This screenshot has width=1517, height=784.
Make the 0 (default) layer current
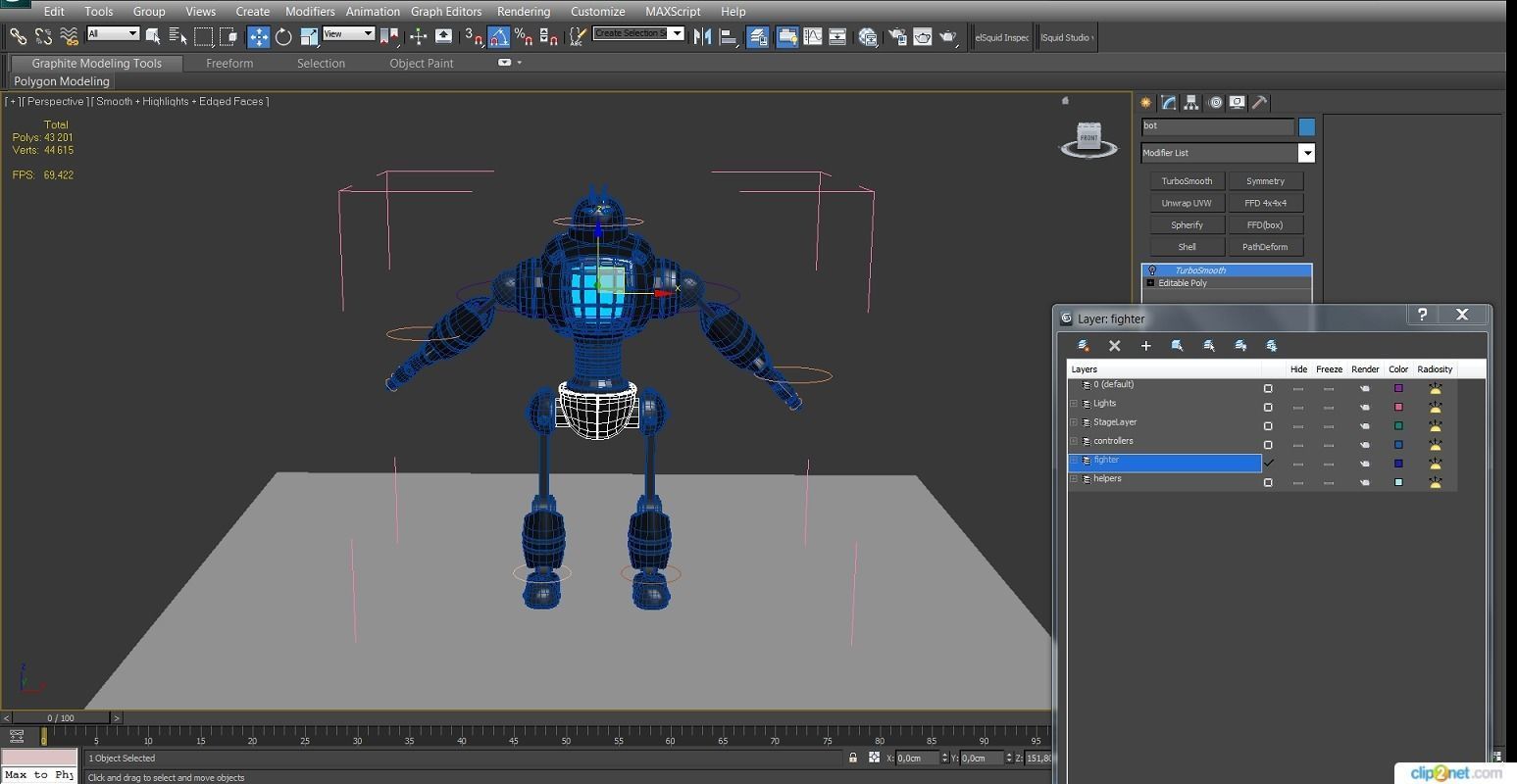1268,388
